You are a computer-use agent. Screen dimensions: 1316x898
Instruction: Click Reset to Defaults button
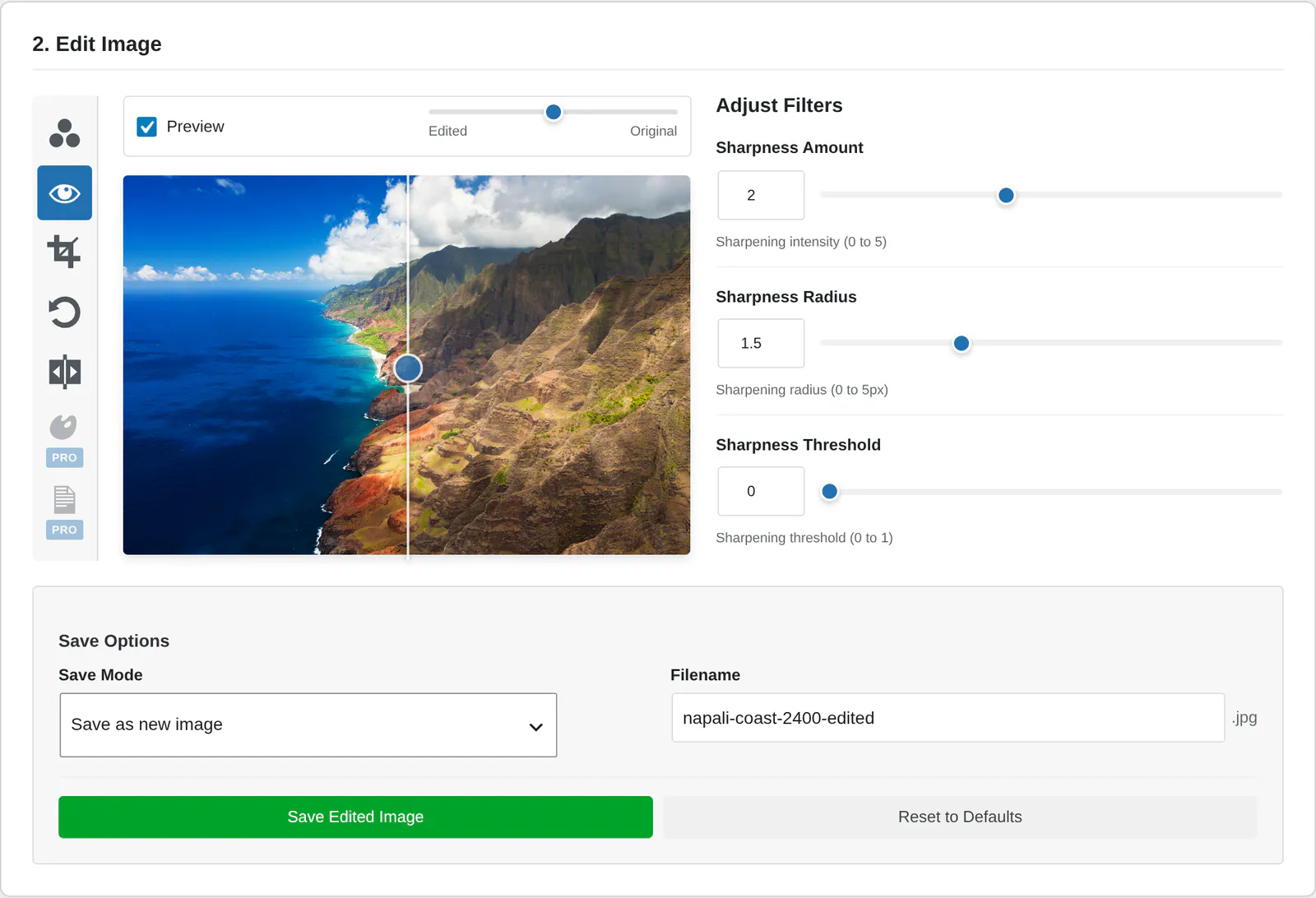pyautogui.click(x=960, y=817)
